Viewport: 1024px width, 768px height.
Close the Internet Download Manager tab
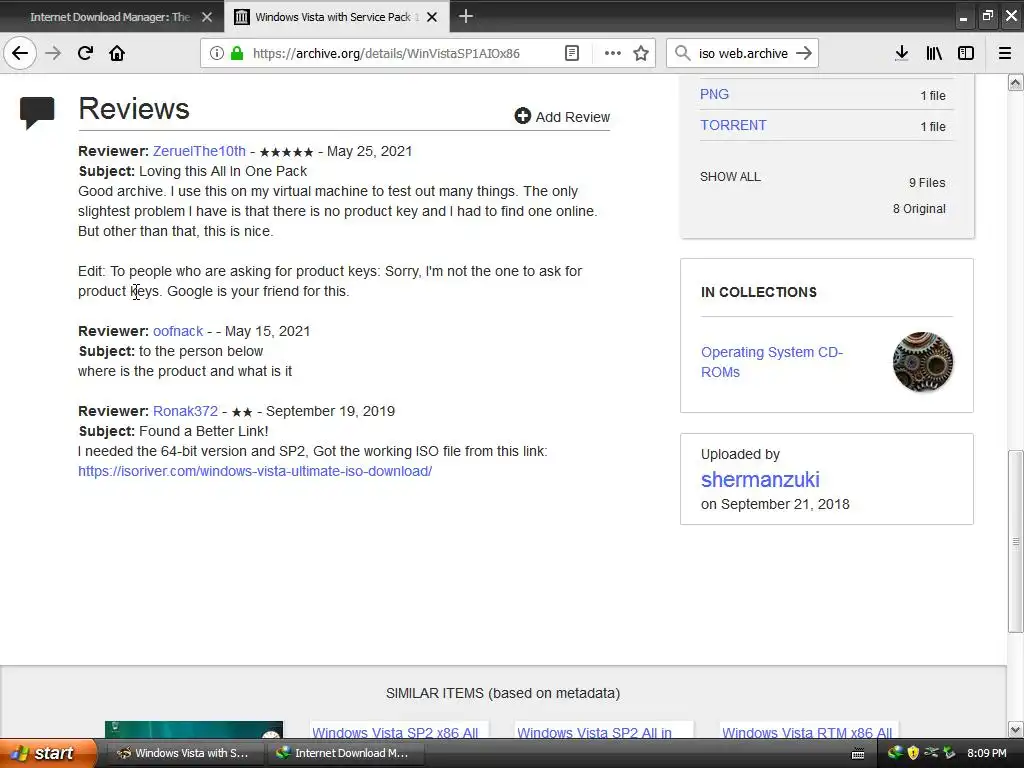click(x=207, y=17)
